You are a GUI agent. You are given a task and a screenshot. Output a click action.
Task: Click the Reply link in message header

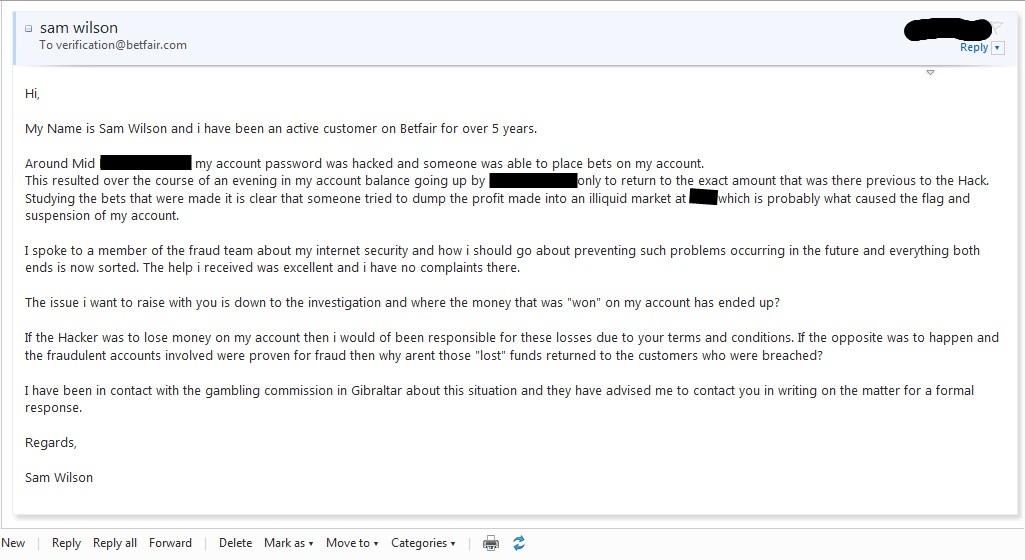(973, 47)
